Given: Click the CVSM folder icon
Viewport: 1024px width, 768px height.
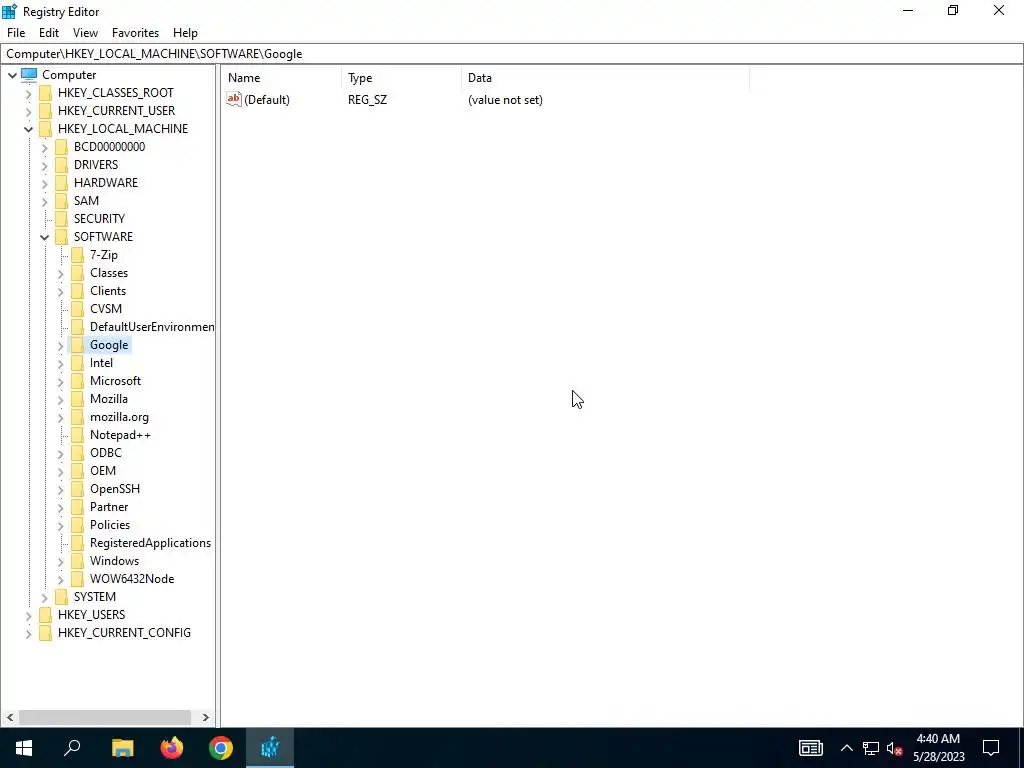Looking at the screenshot, I should coord(78,308).
